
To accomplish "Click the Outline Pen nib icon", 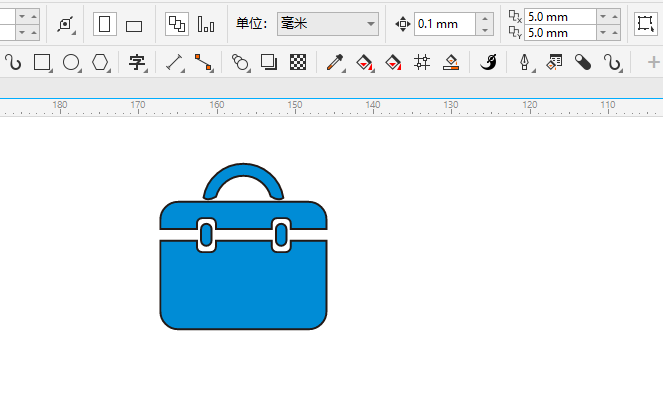I will click(x=525, y=62).
